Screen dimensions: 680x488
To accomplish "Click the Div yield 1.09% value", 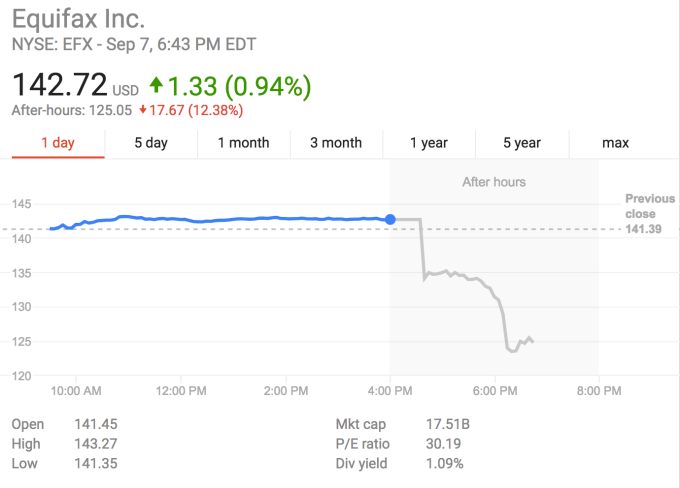I will tap(446, 464).
